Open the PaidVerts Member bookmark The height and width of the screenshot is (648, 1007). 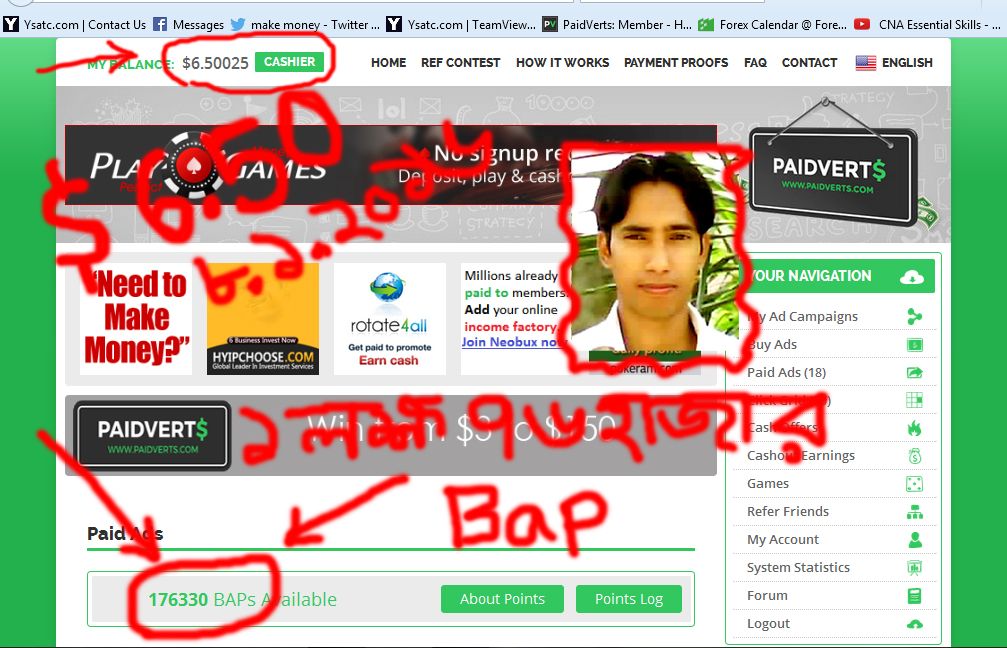[617, 25]
